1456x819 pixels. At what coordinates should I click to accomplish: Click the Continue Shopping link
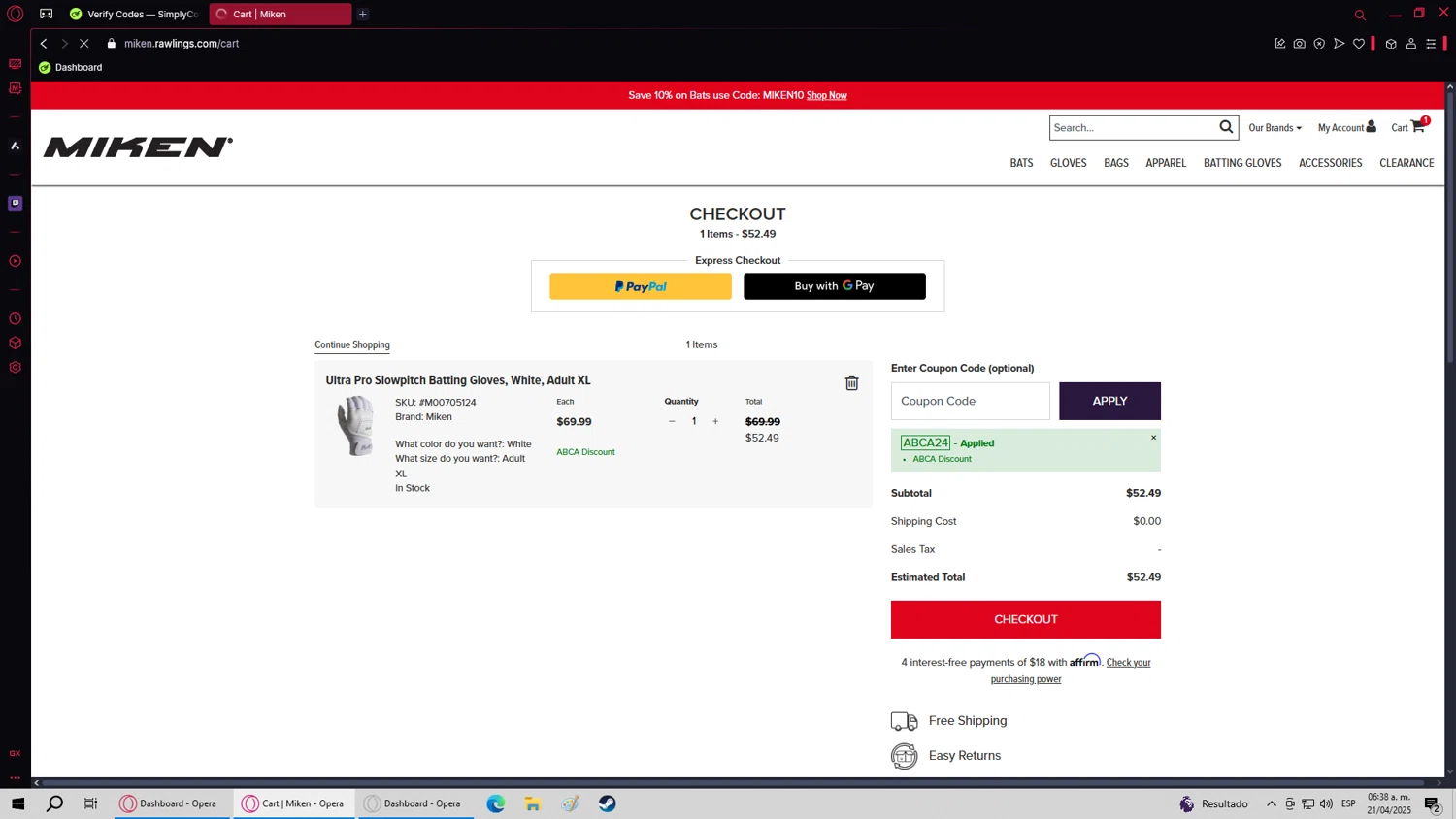pos(352,345)
